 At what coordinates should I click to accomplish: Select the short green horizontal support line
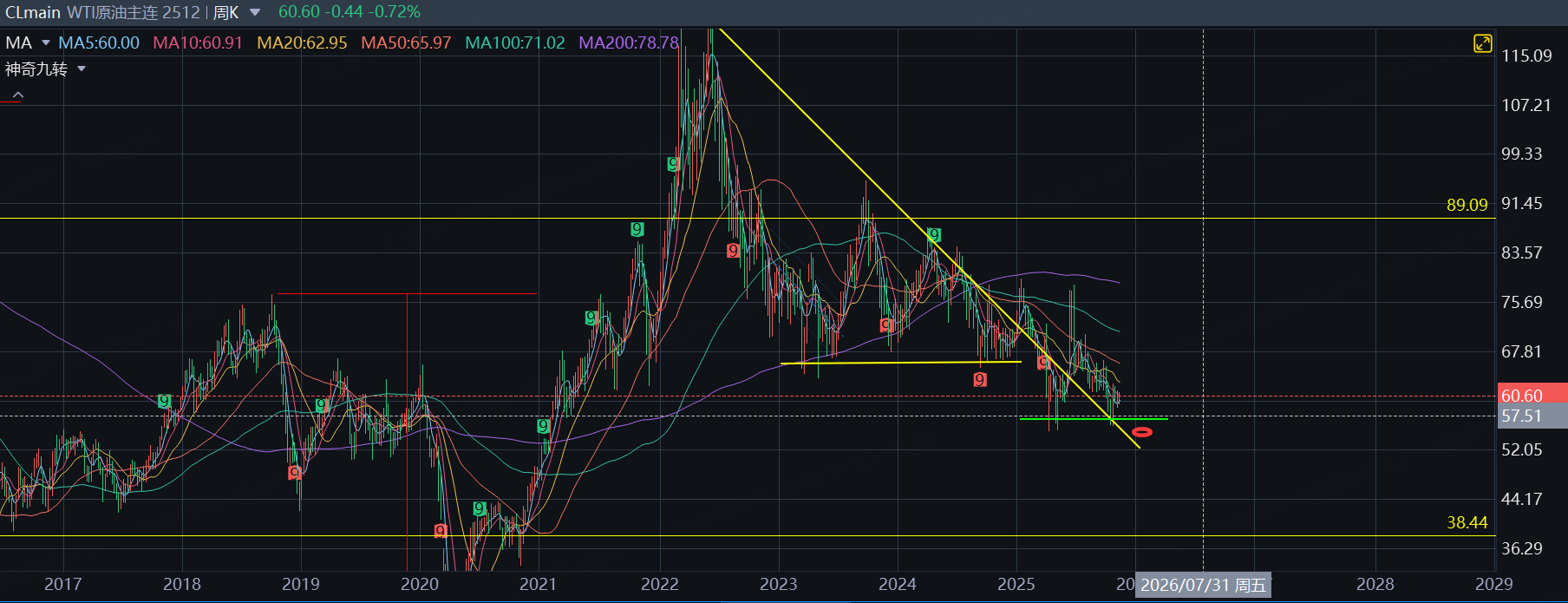click(x=1094, y=419)
